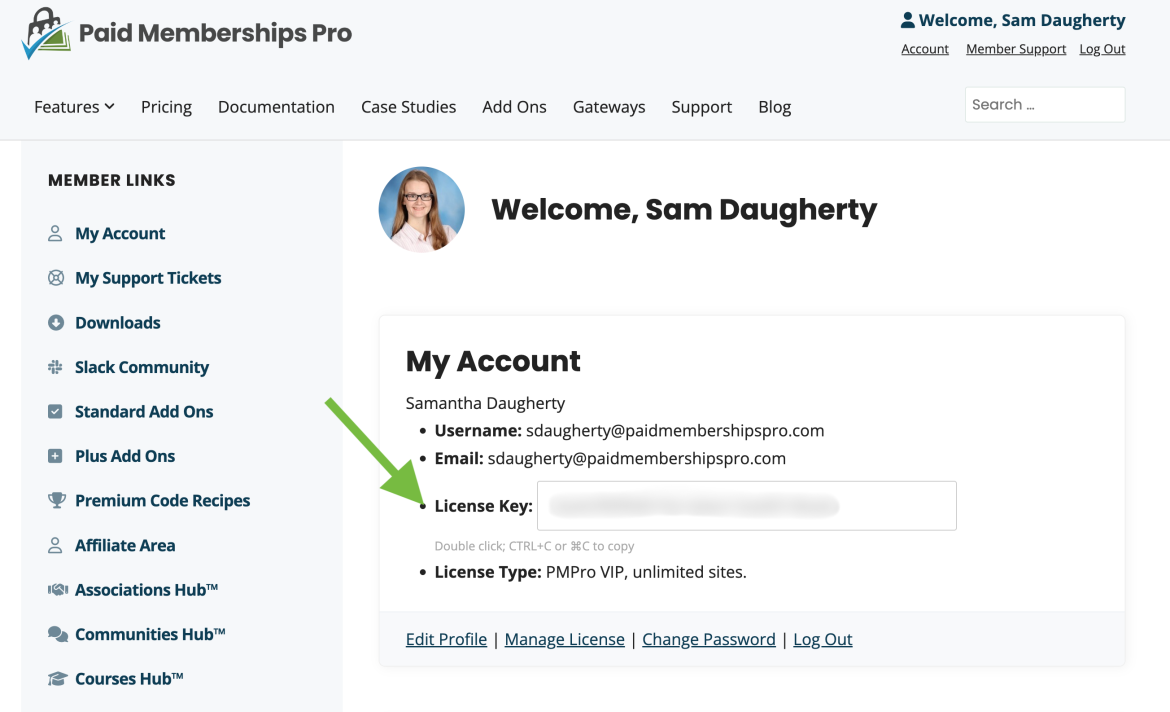The width and height of the screenshot is (1170, 712).
Task: Click the Communities Hub speech bubbles icon
Action: click(56, 634)
